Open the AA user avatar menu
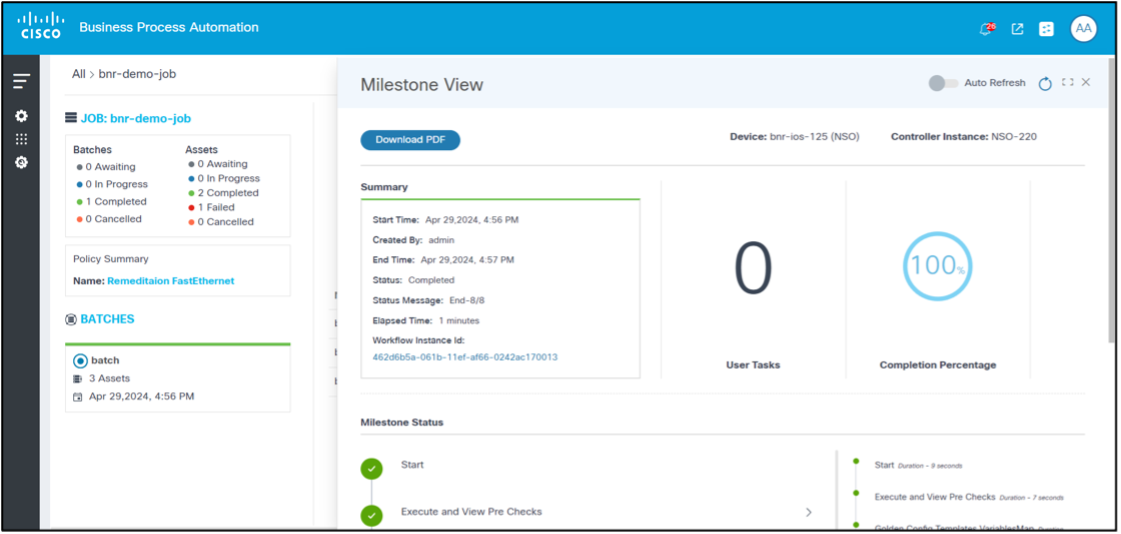 tap(1083, 29)
